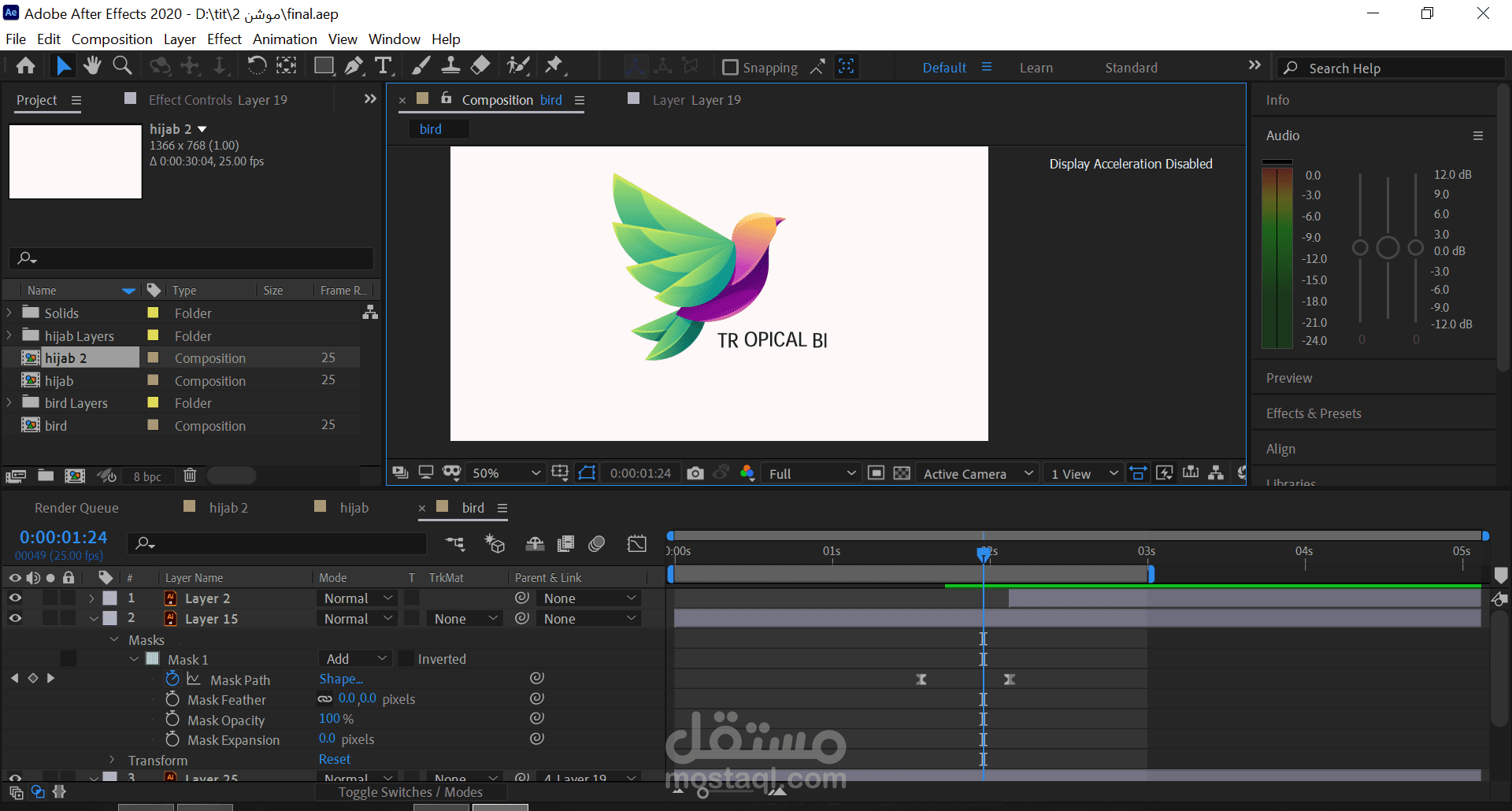Select the Puppet Pin tool
This screenshot has height=811, width=1512.
click(x=554, y=66)
